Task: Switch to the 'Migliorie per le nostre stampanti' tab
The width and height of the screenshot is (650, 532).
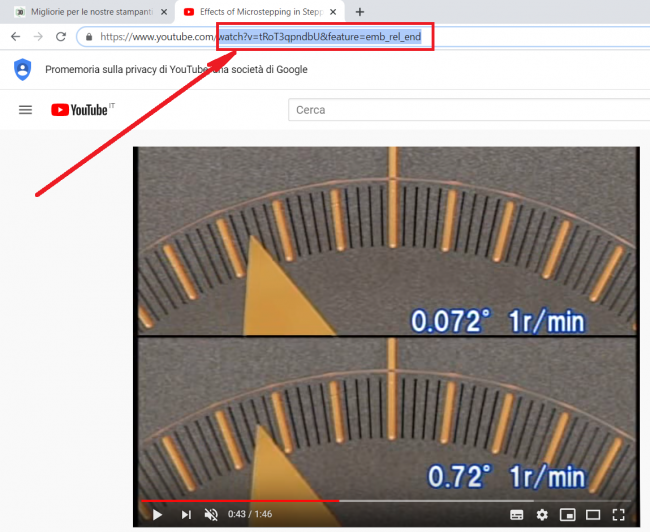Action: (85, 11)
